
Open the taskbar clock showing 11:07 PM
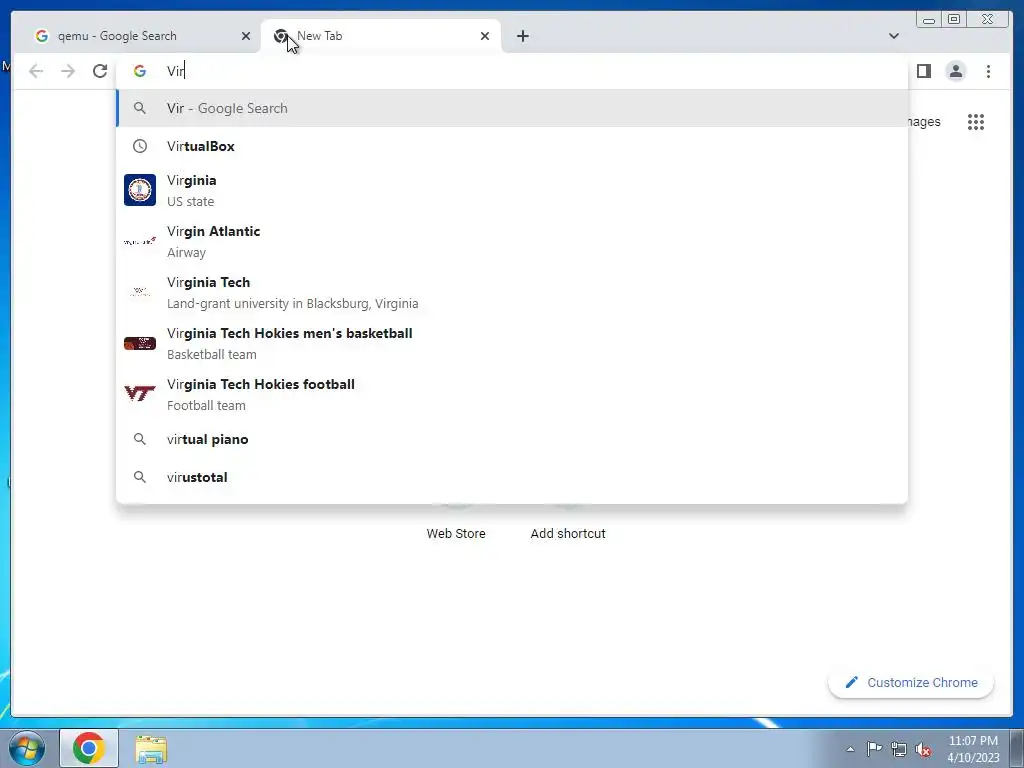coord(973,749)
